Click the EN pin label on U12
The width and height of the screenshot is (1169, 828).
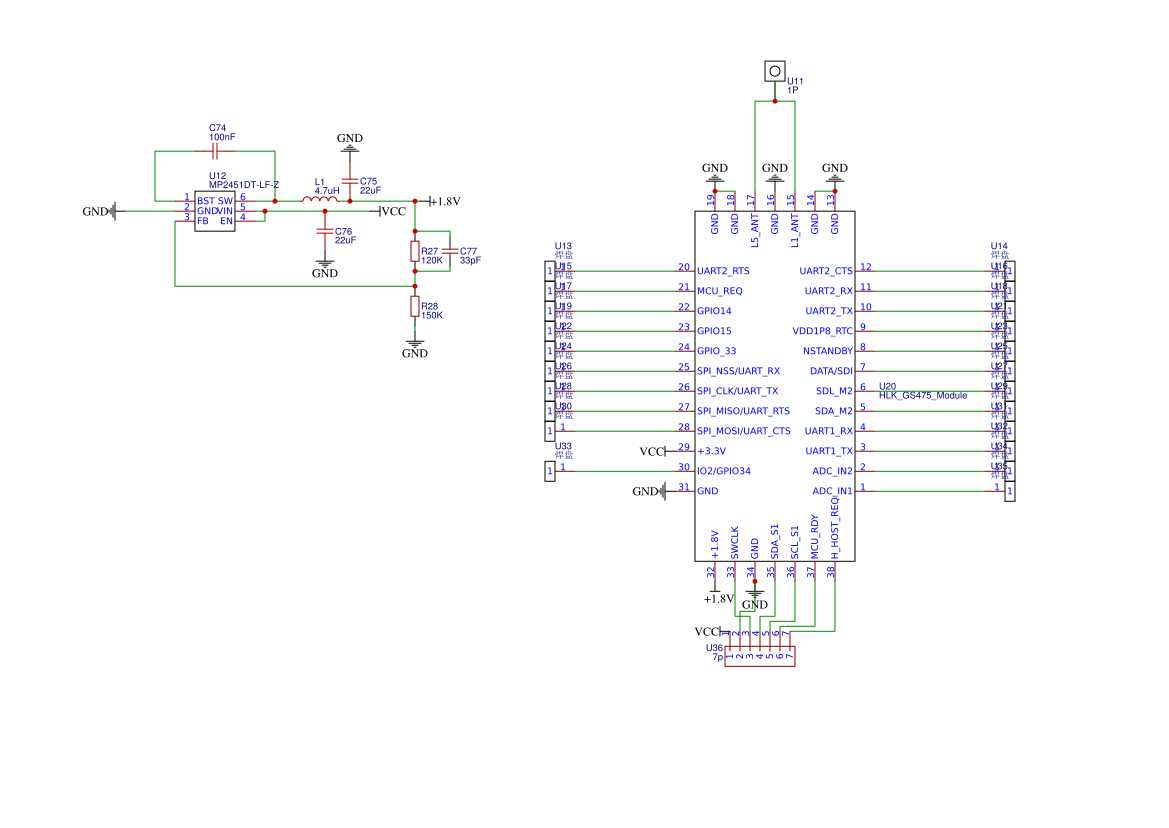[x=227, y=221]
